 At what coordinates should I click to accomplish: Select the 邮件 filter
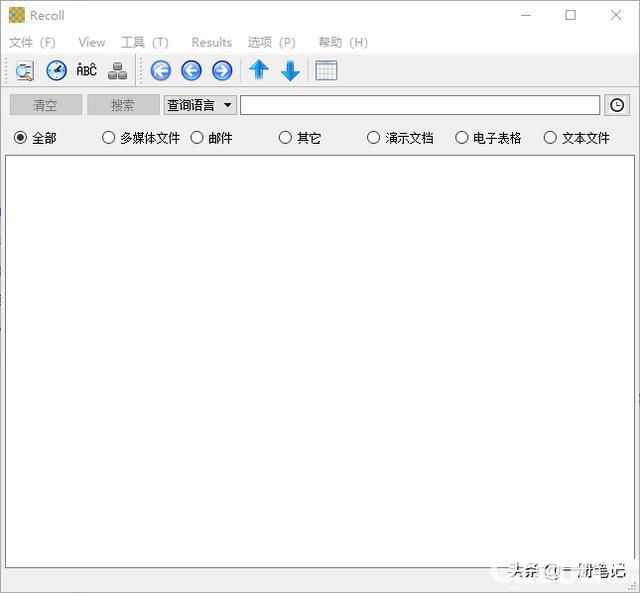pos(211,138)
